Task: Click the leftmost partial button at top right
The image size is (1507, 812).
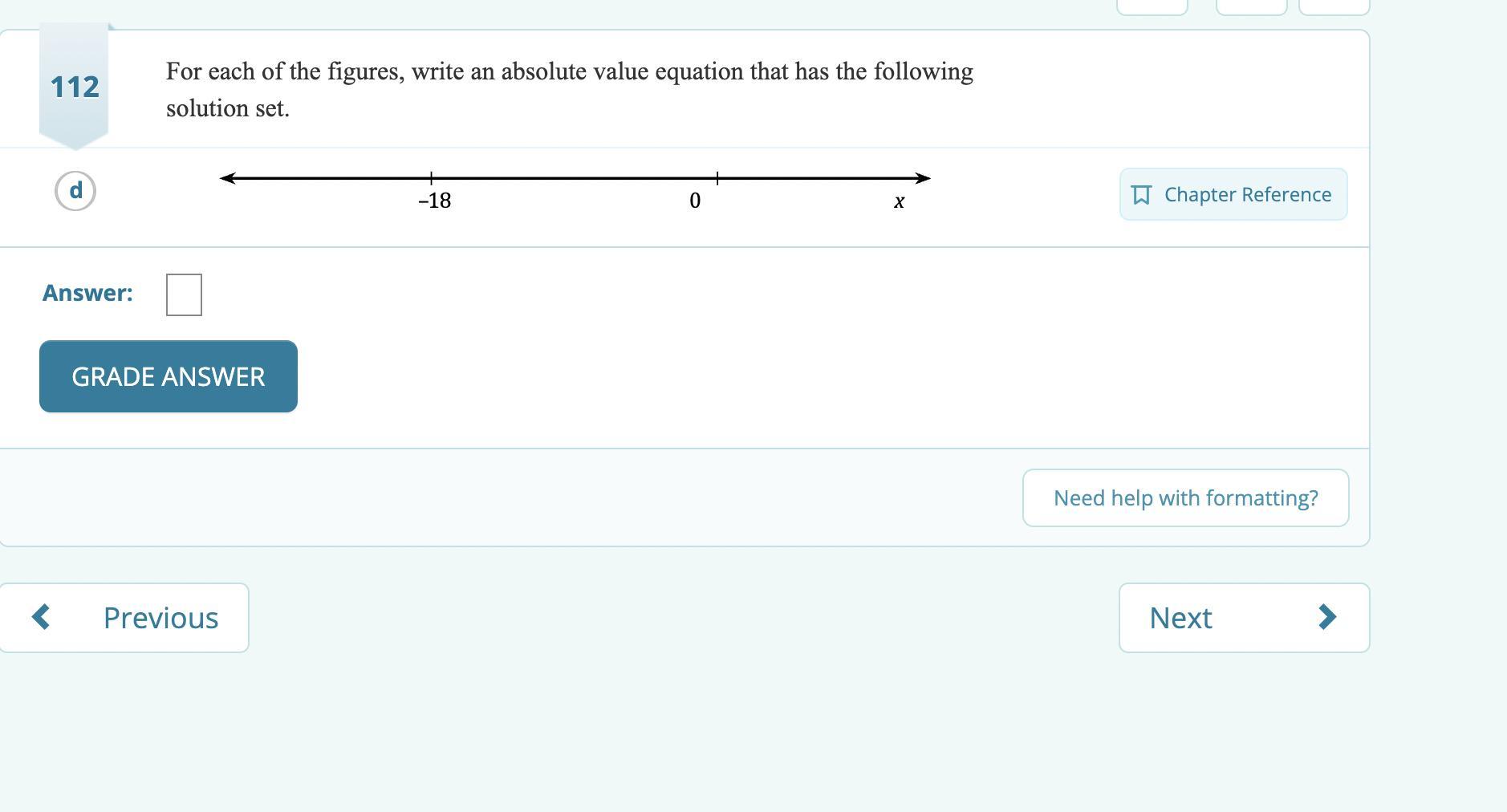Action: pos(1152,7)
